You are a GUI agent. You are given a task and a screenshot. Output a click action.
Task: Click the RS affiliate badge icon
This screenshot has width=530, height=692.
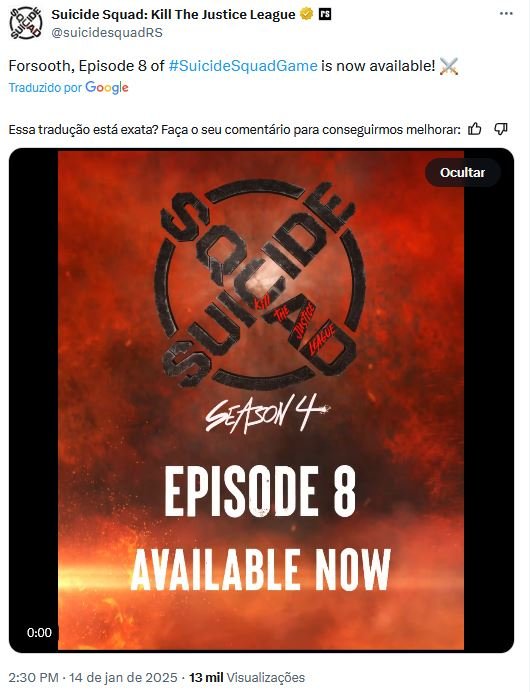(325, 15)
